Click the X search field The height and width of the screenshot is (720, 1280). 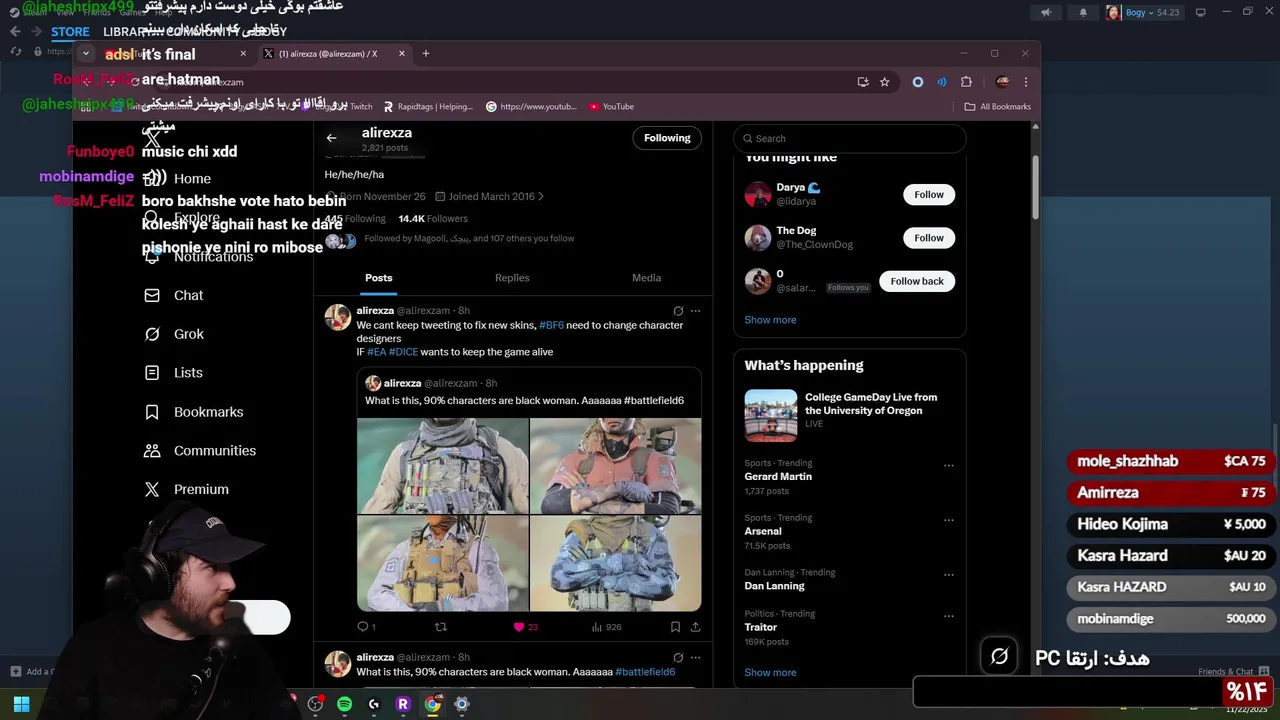click(x=850, y=138)
